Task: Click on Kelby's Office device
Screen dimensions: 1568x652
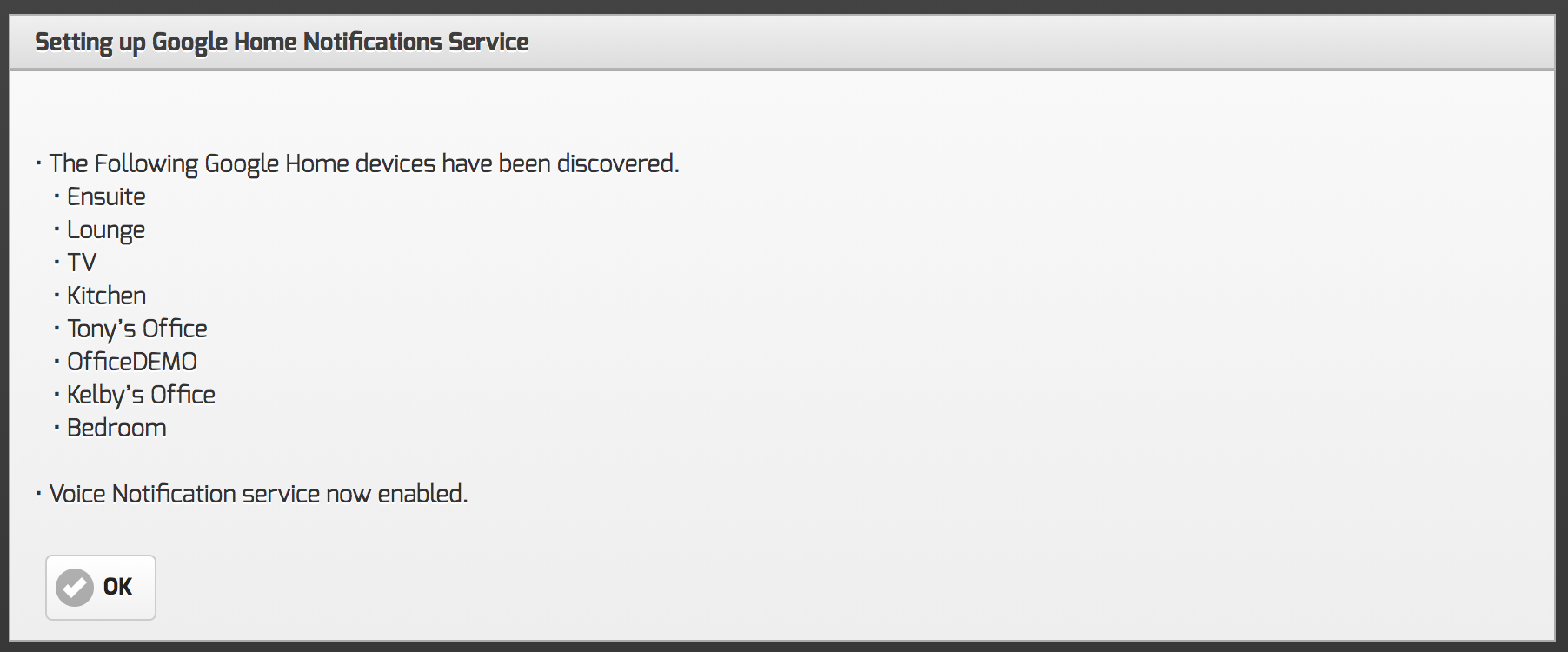Action: pos(141,395)
